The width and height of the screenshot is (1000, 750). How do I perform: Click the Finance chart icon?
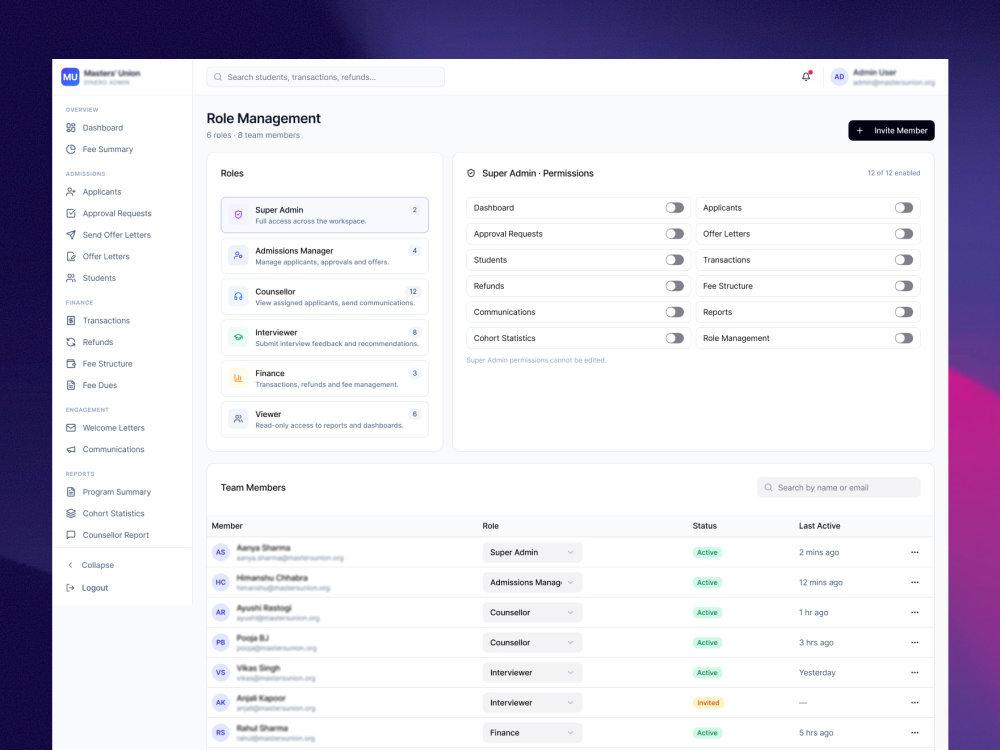coord(238,378)
